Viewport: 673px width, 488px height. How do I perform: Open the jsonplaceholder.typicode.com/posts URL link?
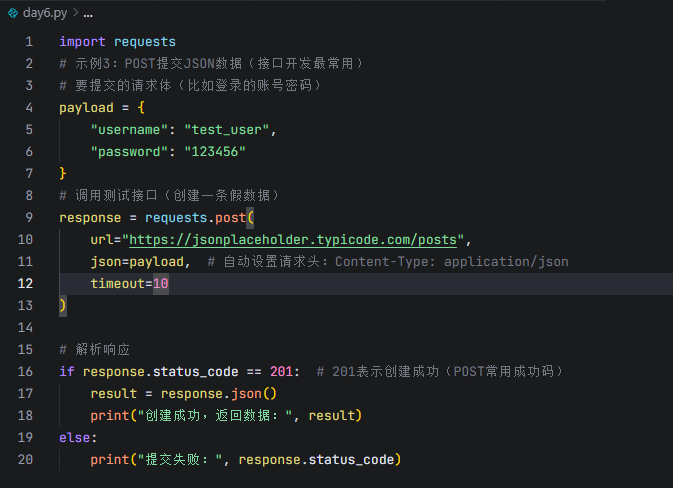coord(293,239)
